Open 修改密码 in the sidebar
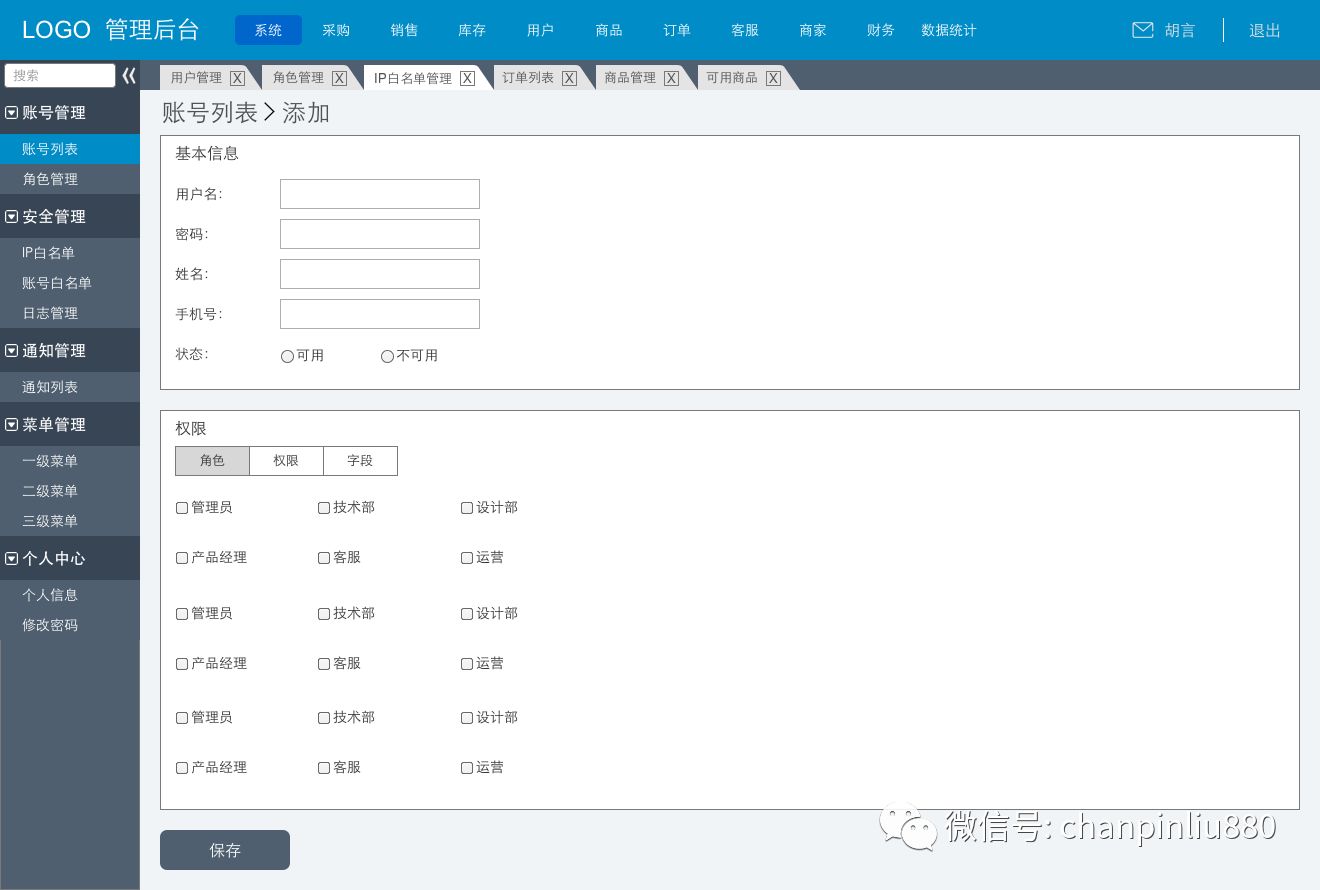This screenshot has width=1320, height=890. (70, 625)
